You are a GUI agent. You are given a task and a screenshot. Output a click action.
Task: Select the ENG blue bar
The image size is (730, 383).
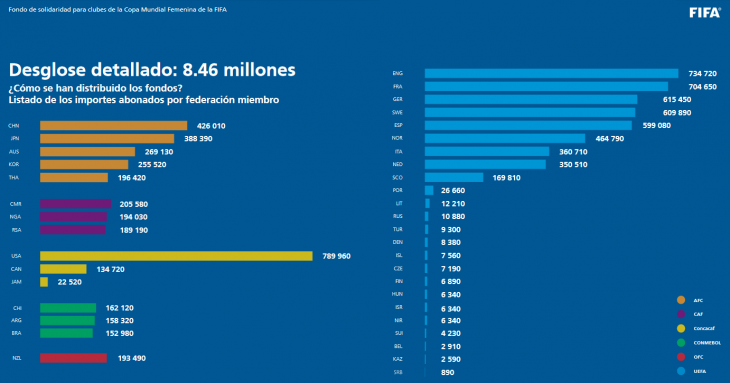(551, 73)
